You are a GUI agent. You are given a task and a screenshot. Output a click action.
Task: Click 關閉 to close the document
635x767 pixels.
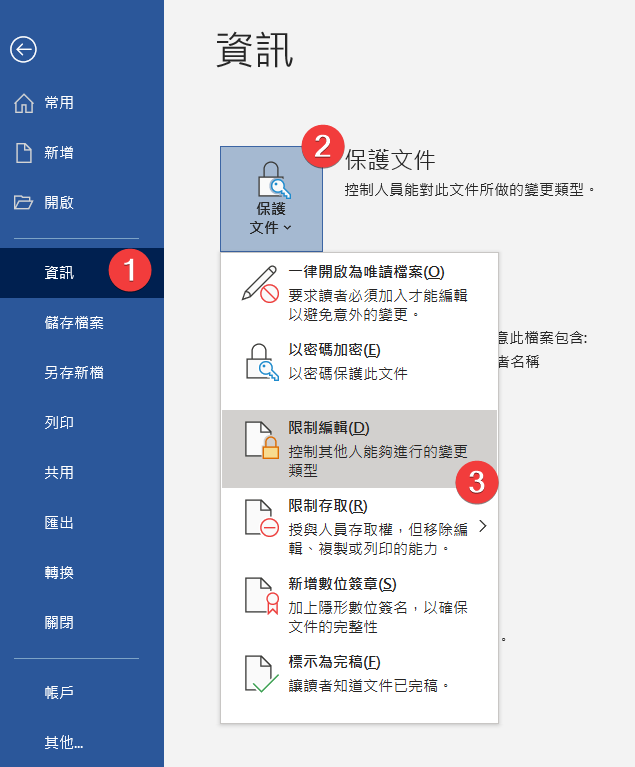coord(59,622)
